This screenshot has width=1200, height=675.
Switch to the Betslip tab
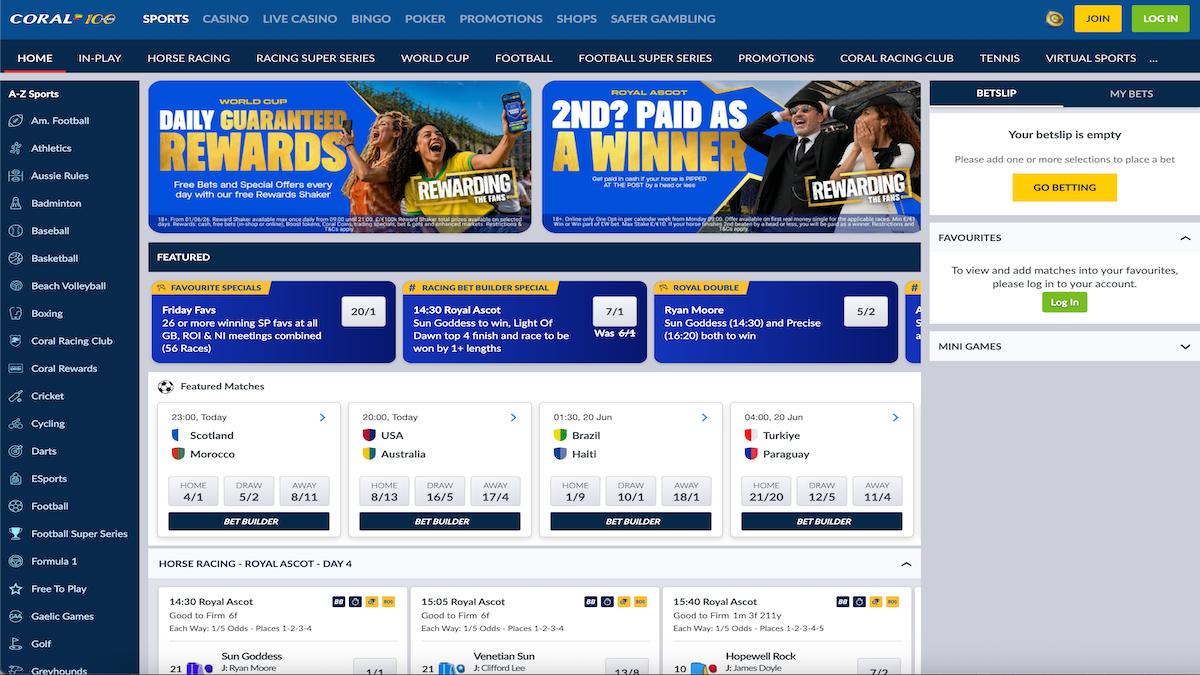click(996, 94)
